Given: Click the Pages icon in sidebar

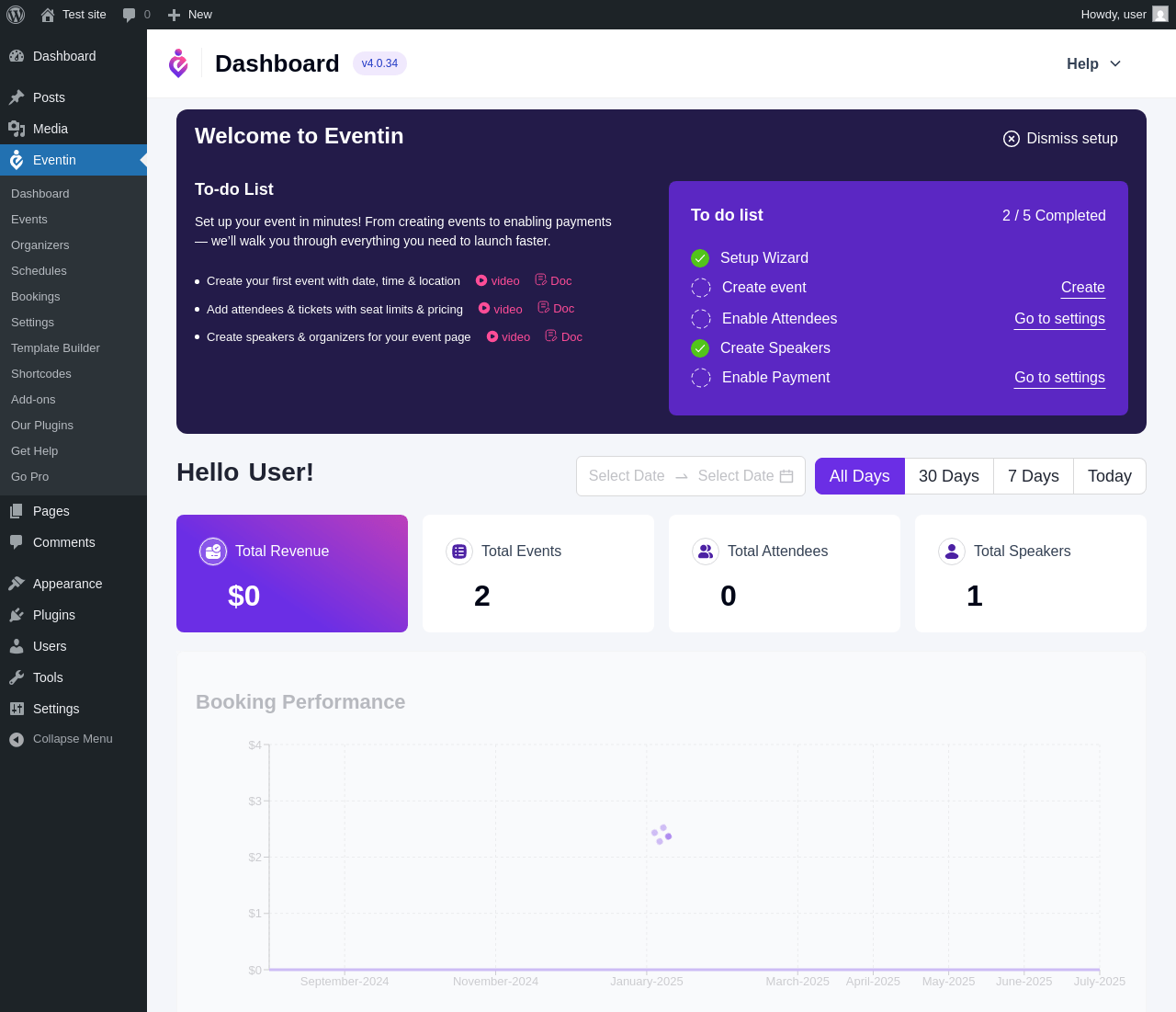Looking at the screenshot, I should pyautogui.click(x=17, y=511).
